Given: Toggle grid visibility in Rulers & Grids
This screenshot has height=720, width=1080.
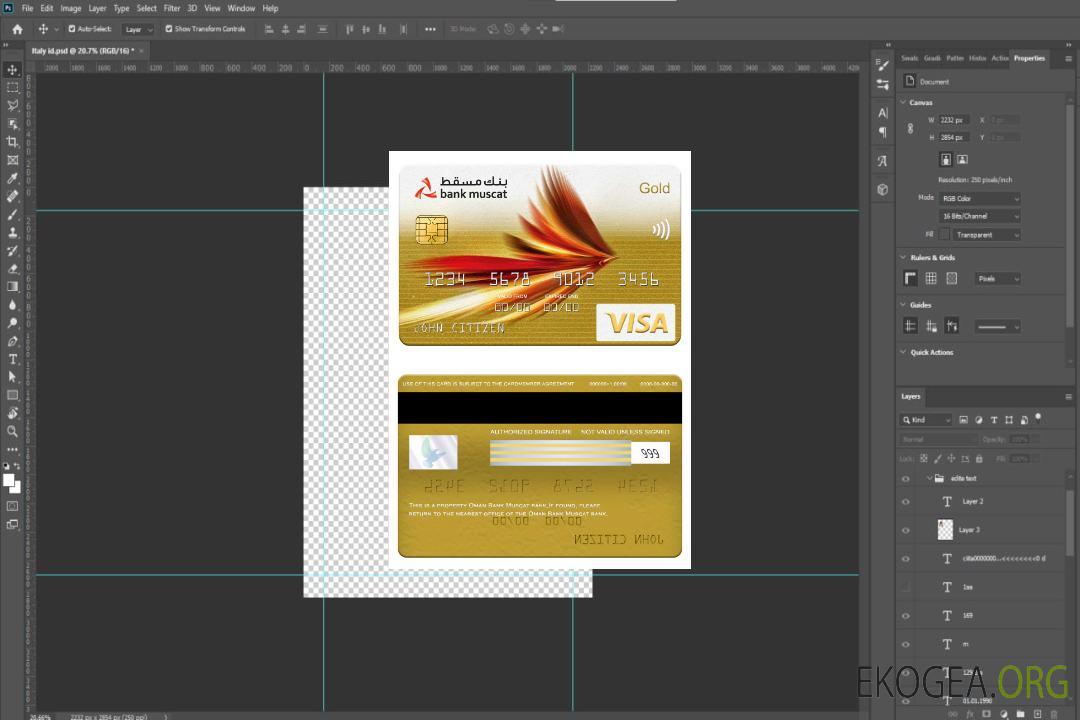Looking at the screenshot, I should pos(931,278).
